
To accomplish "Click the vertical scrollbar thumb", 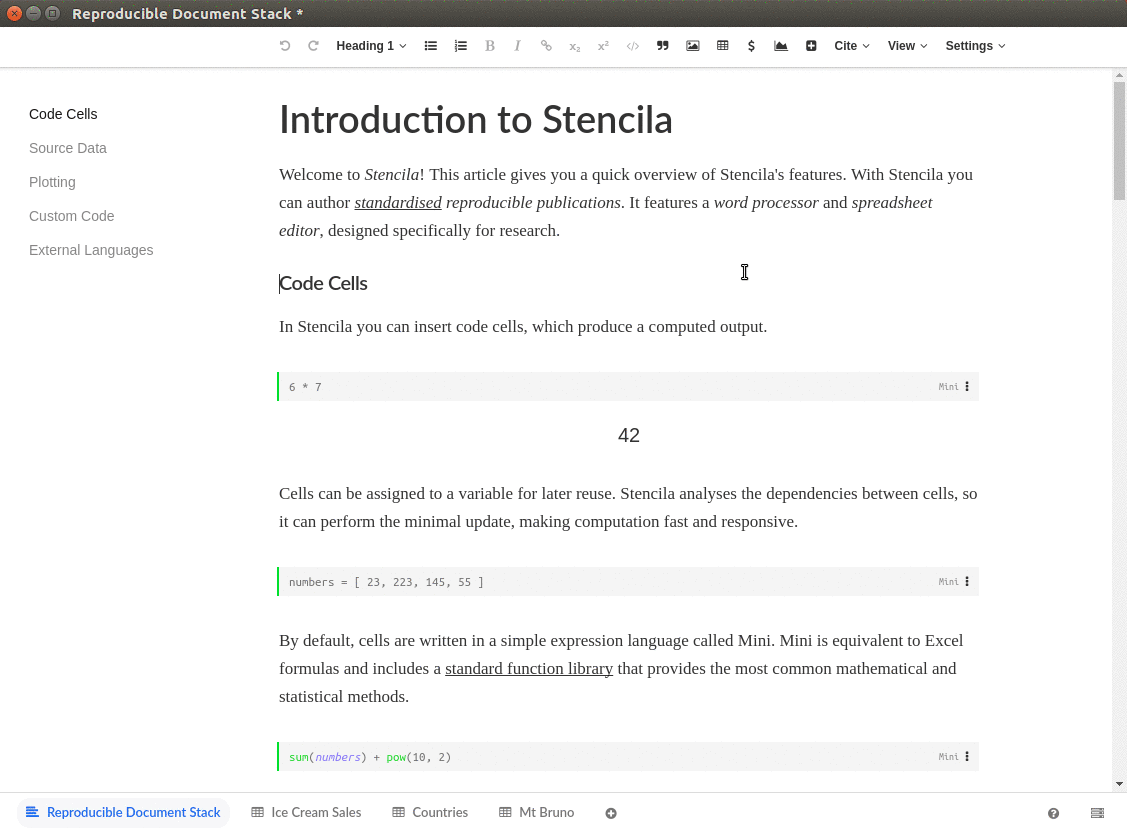I will (x=1119, y=141).
